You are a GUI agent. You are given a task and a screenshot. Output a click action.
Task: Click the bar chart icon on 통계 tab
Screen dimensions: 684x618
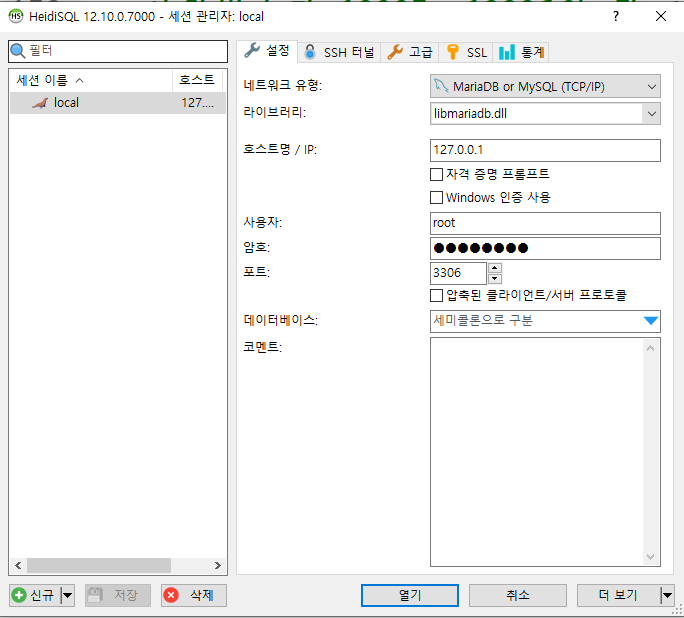[507, 52]
